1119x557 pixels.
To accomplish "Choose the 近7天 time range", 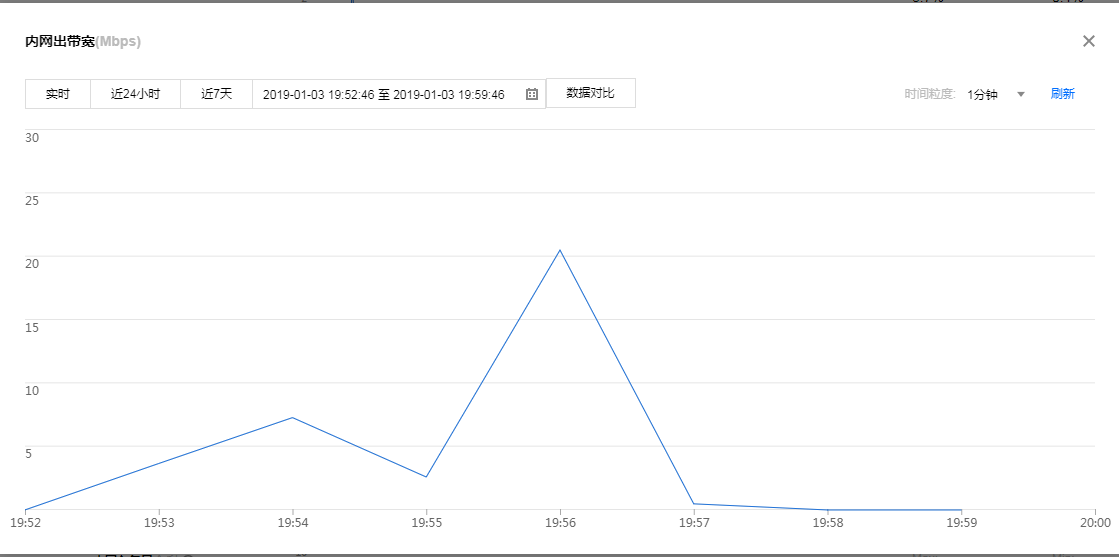I will coord(216,94).
